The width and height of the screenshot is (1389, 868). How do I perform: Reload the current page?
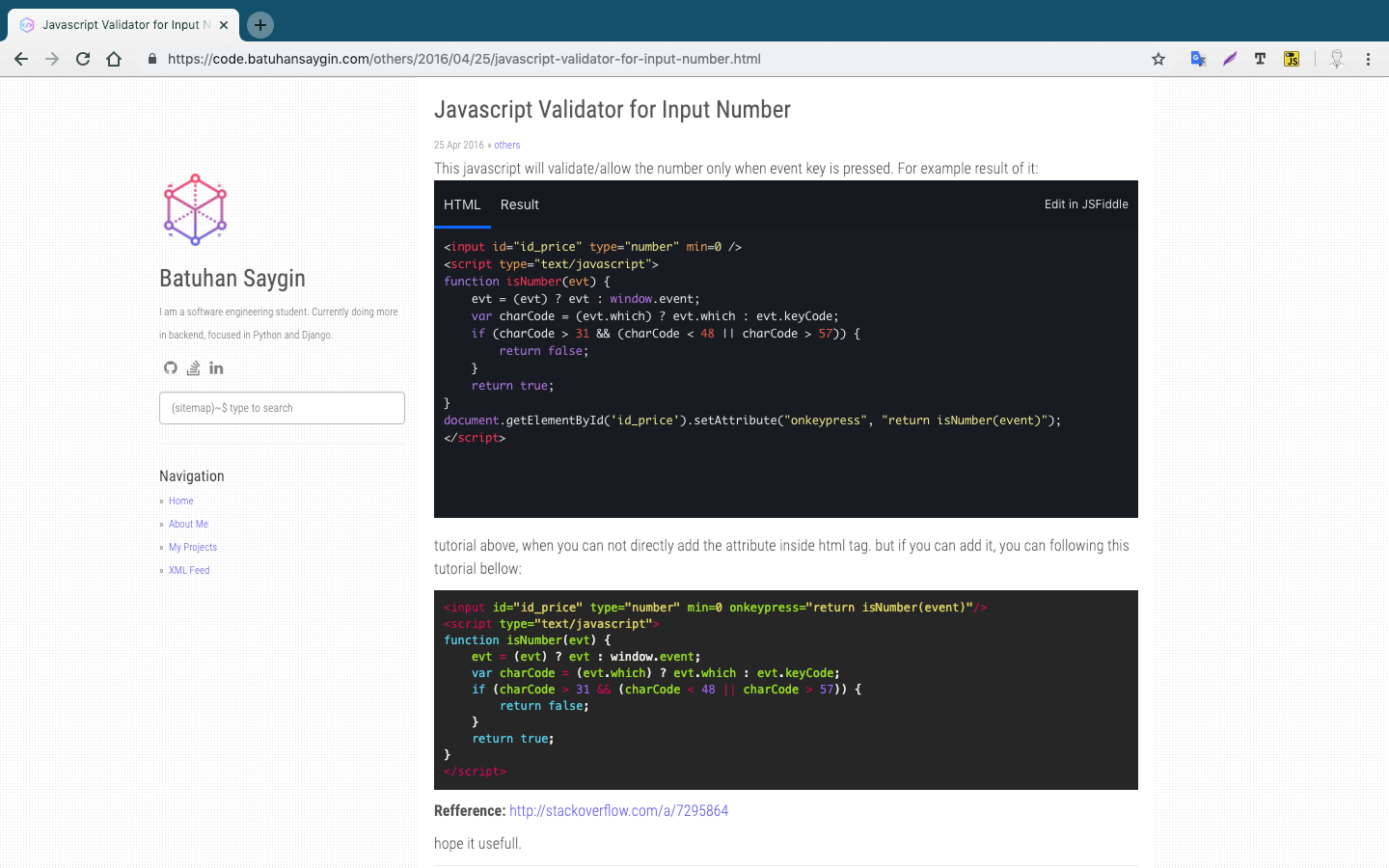83,59
